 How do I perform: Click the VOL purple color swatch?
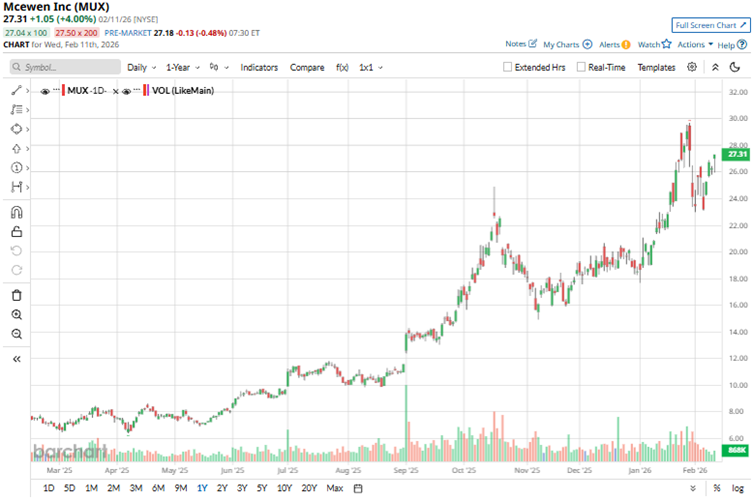148,90
